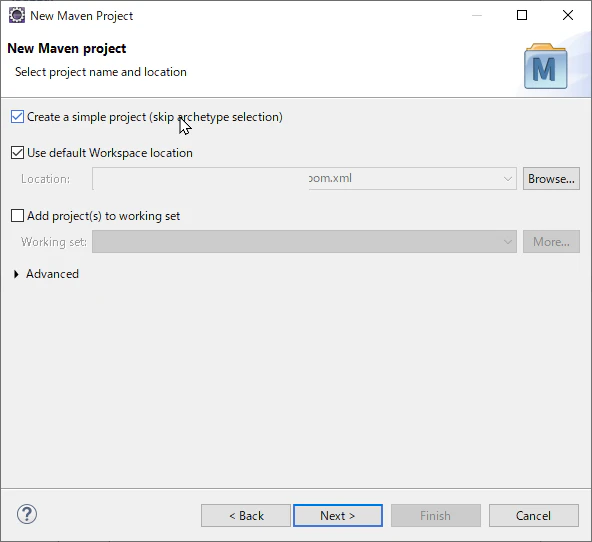
Task: Open the Location dropdown arrow
Action: 508,179
